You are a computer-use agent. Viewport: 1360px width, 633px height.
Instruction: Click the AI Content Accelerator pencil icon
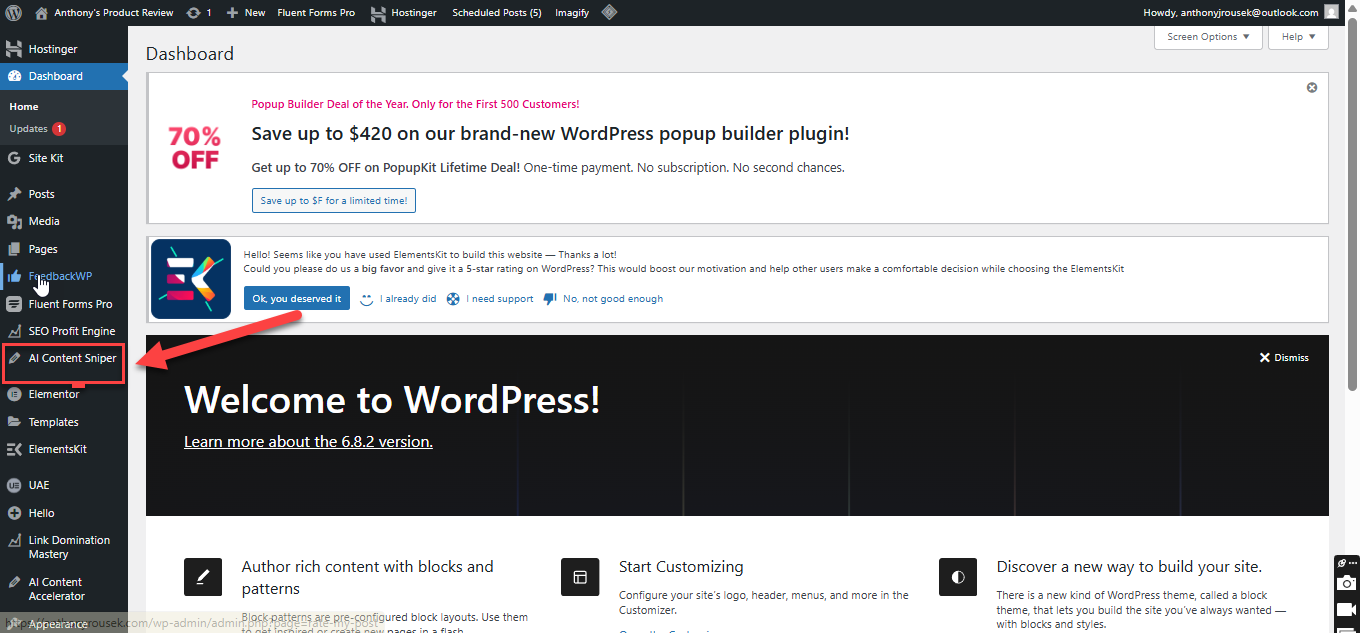click(14, 582)
